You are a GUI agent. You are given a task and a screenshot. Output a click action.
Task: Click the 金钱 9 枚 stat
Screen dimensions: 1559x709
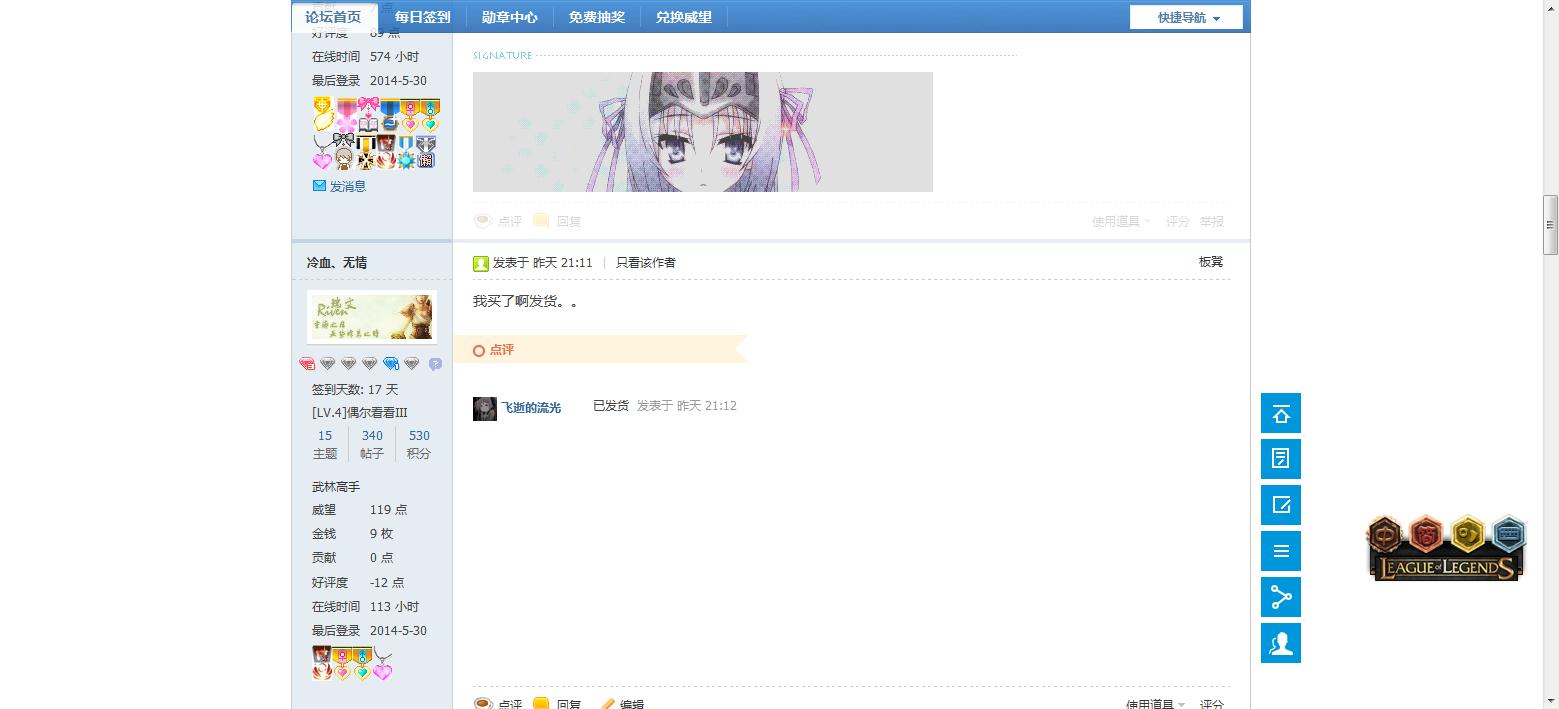[353, 534]
